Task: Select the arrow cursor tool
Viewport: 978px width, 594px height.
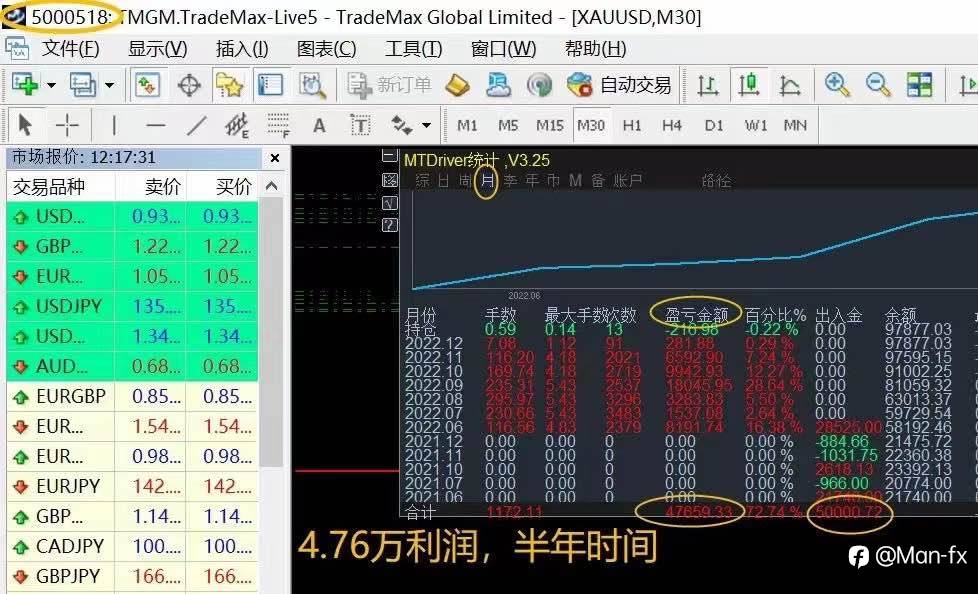Action: pyautogui.click(x=25, y=125)
